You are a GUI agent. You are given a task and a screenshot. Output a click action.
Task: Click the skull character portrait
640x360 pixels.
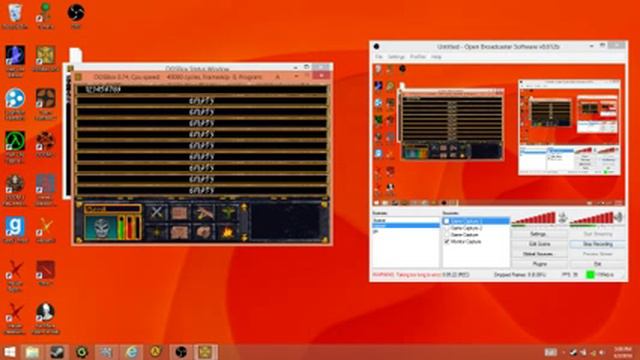100,227
